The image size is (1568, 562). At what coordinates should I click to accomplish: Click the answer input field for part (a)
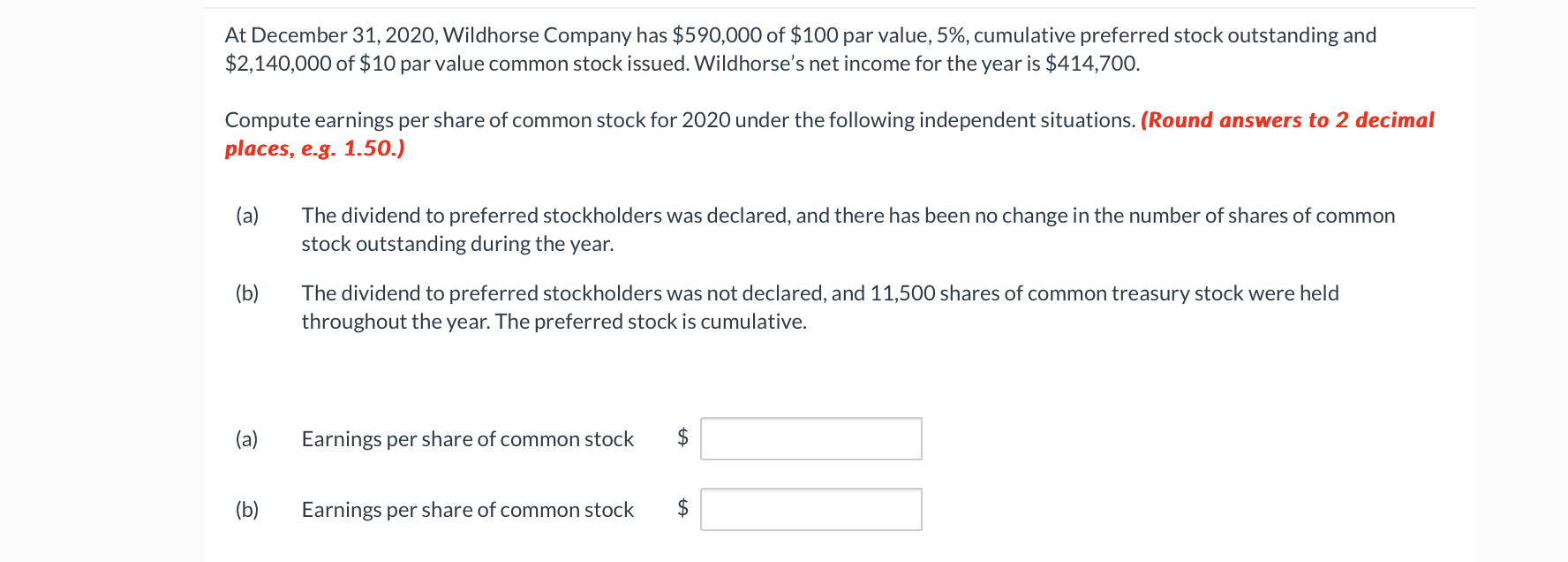[x=810, y=438]
